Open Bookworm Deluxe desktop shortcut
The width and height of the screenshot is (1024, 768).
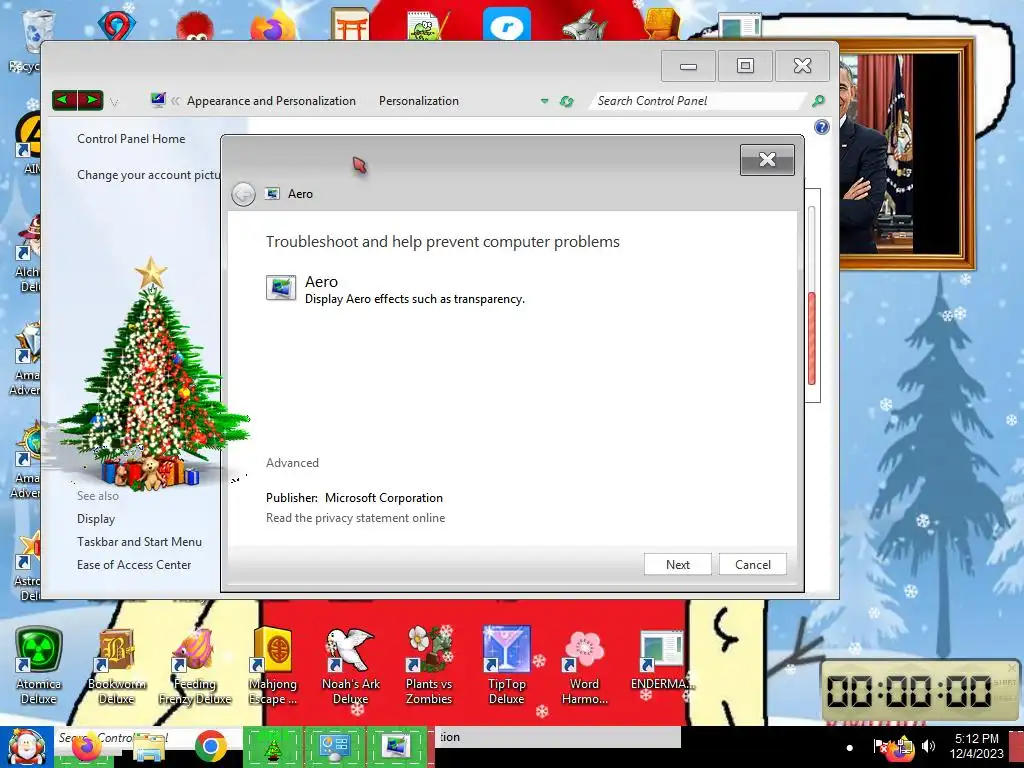(x=116, y=665)
